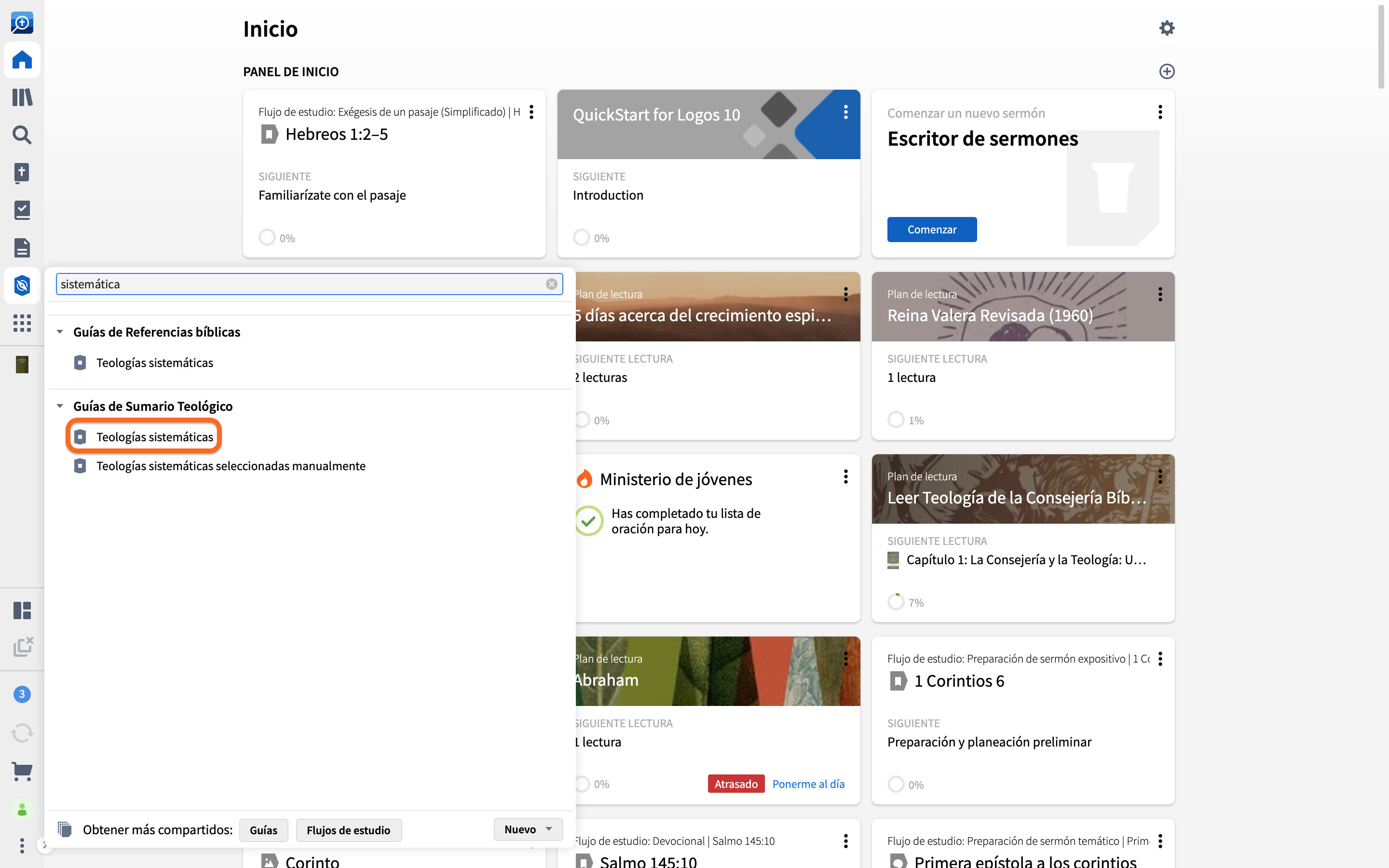The height and width of the screenshot is (868, 1389).
Task: Open the user account icon
Action: tap(22, 810)
